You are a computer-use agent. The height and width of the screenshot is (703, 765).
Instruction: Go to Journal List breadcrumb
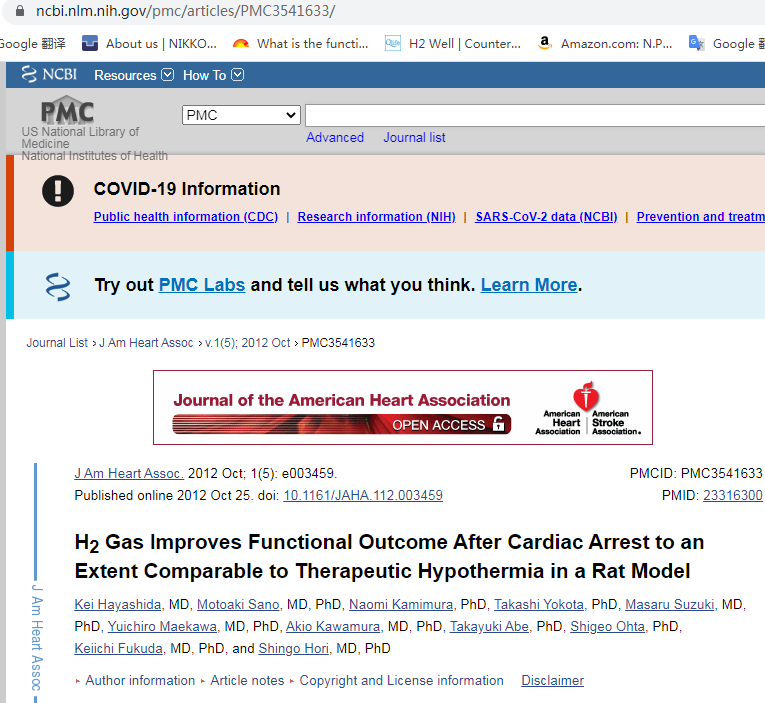57,343
